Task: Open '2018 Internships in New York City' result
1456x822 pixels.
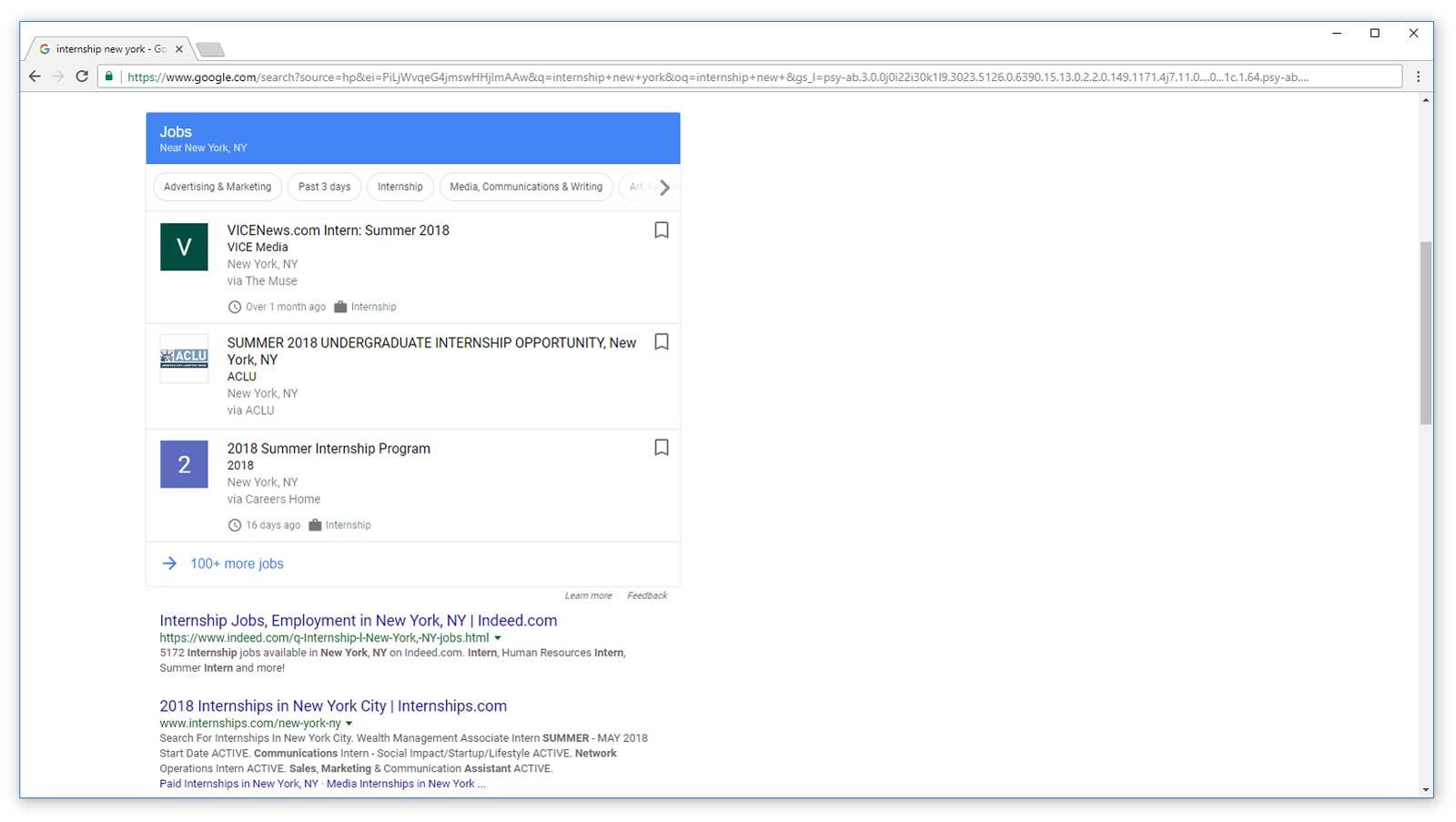Action: click(x=333, y=705)
